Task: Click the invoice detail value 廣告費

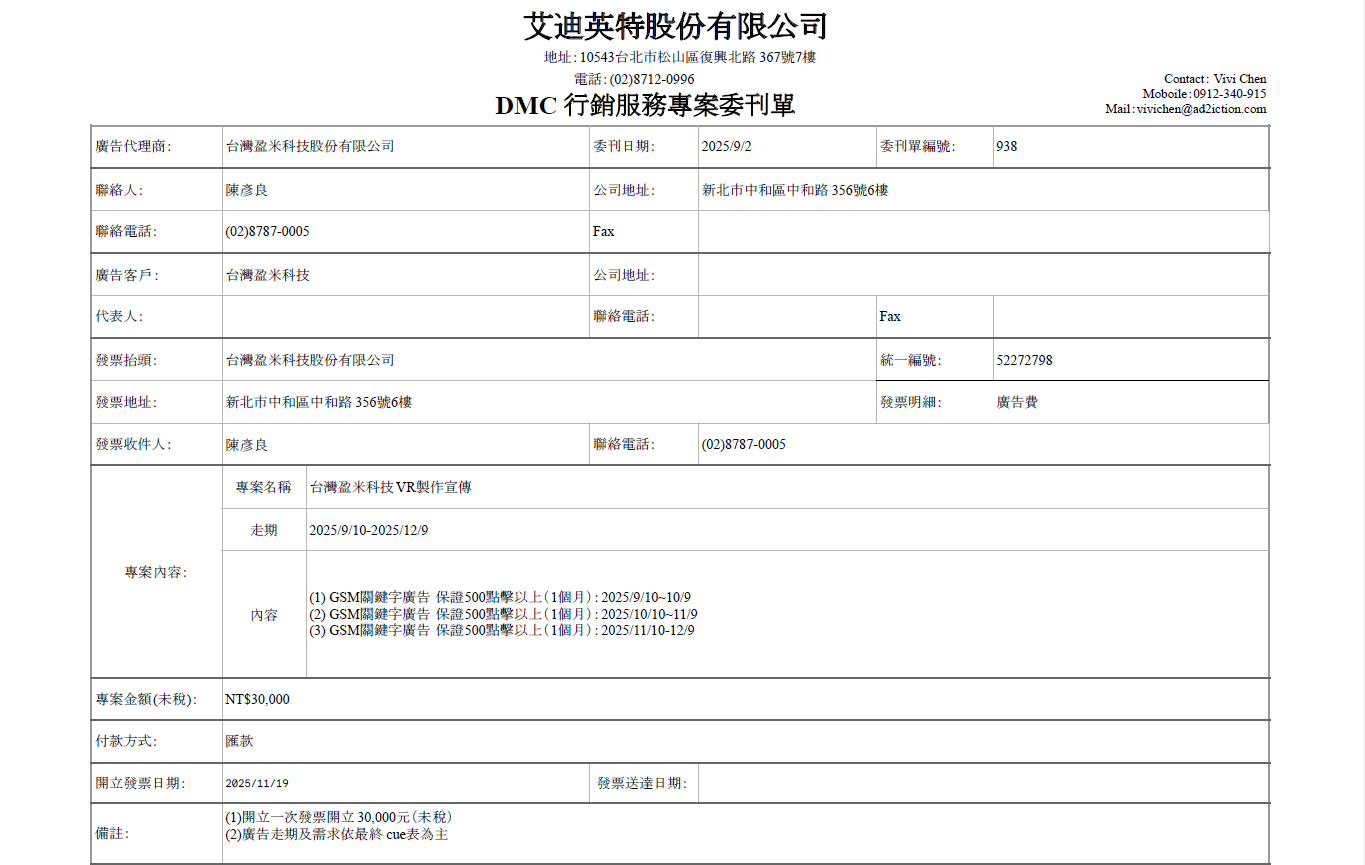Action: (1017, 402)
